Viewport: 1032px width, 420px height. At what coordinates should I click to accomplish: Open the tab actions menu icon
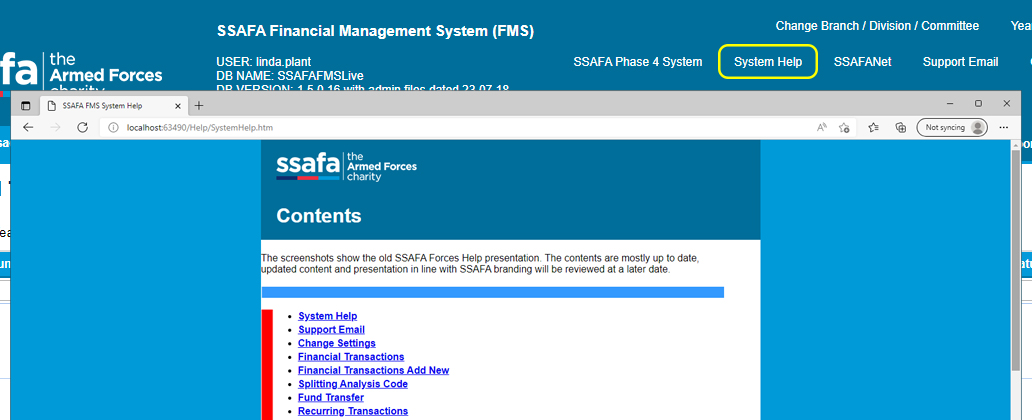(x=26, y=105)
